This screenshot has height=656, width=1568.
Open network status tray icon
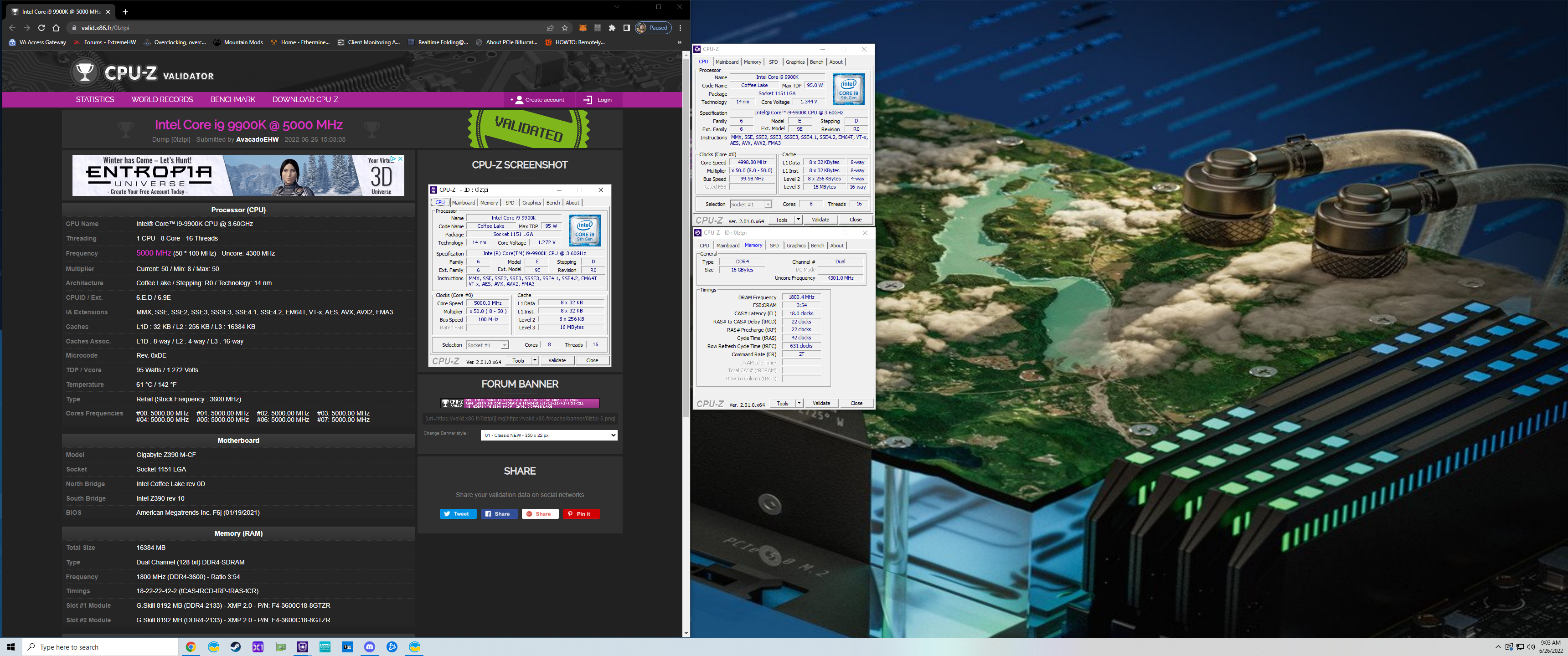pos(1520,647)
